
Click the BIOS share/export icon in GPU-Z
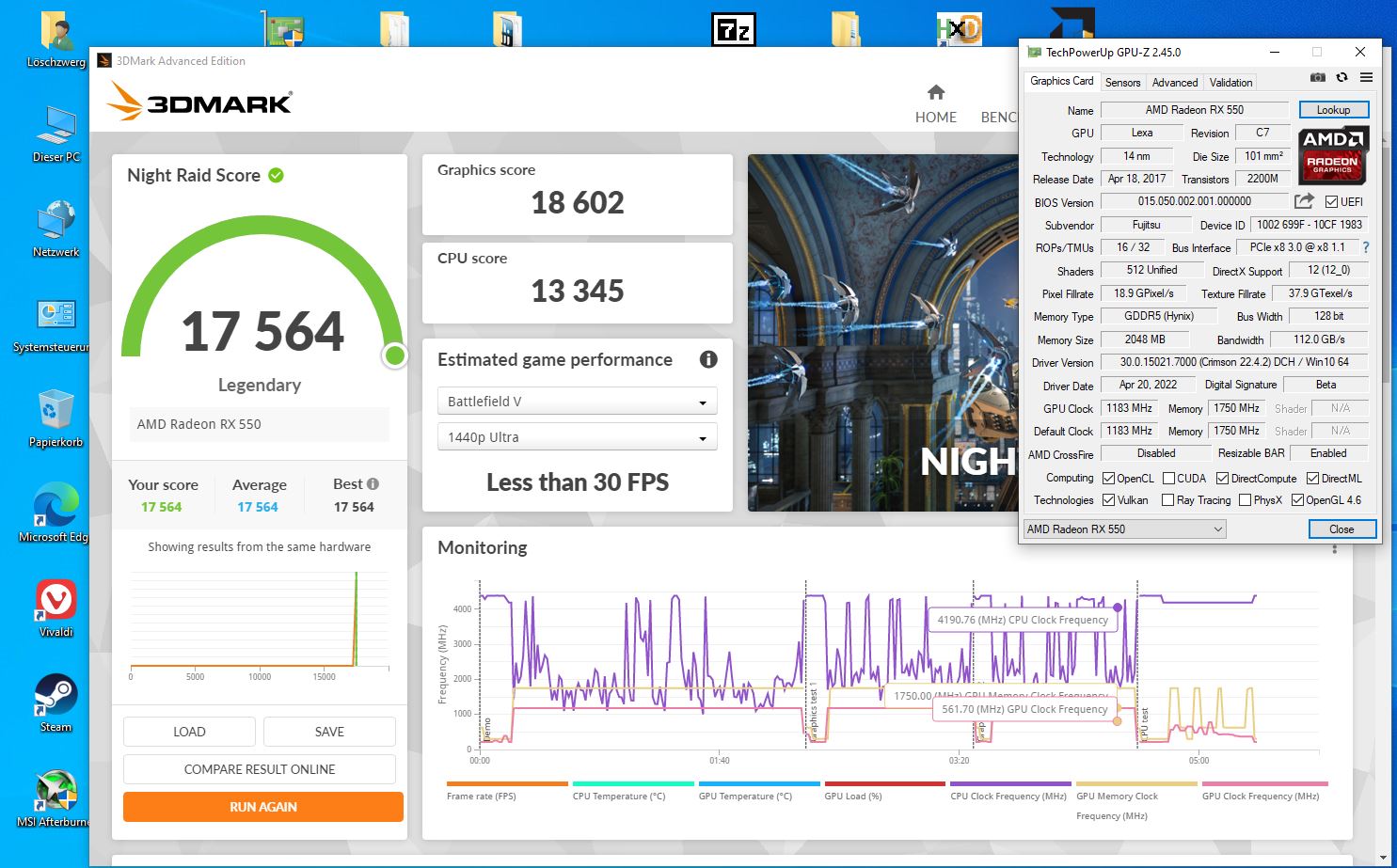pyautogui.click(x=1304, y=201)
